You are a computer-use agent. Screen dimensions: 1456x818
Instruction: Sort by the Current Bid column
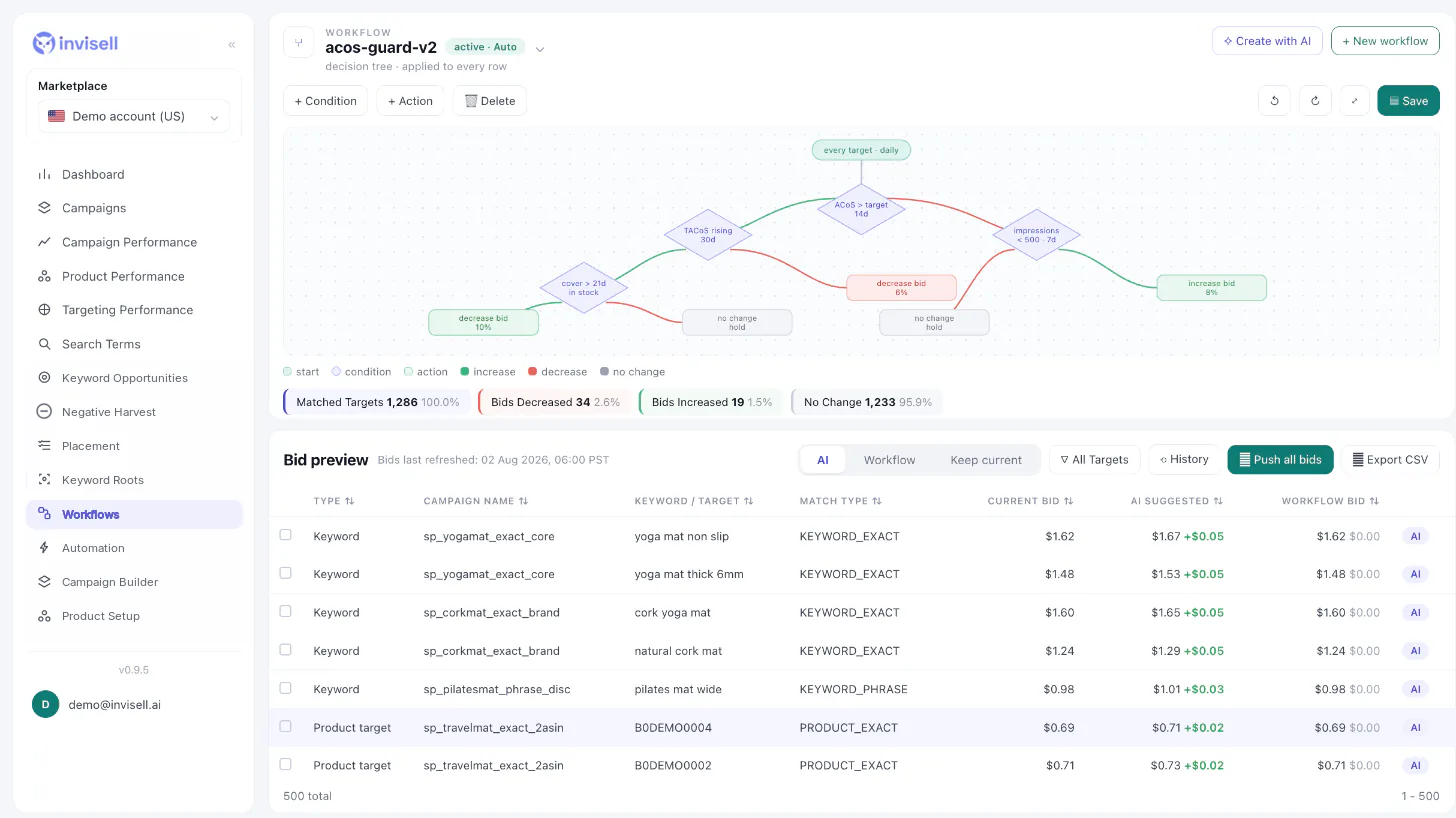[x=1030, y=501]
